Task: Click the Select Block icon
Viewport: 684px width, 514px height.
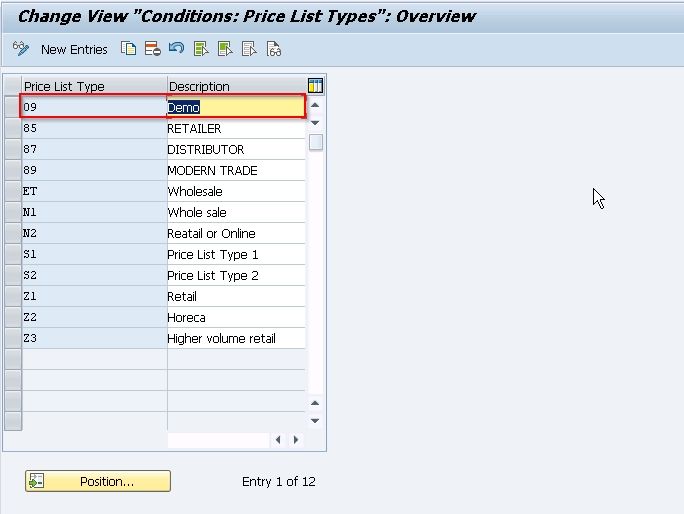Action: 225,49
